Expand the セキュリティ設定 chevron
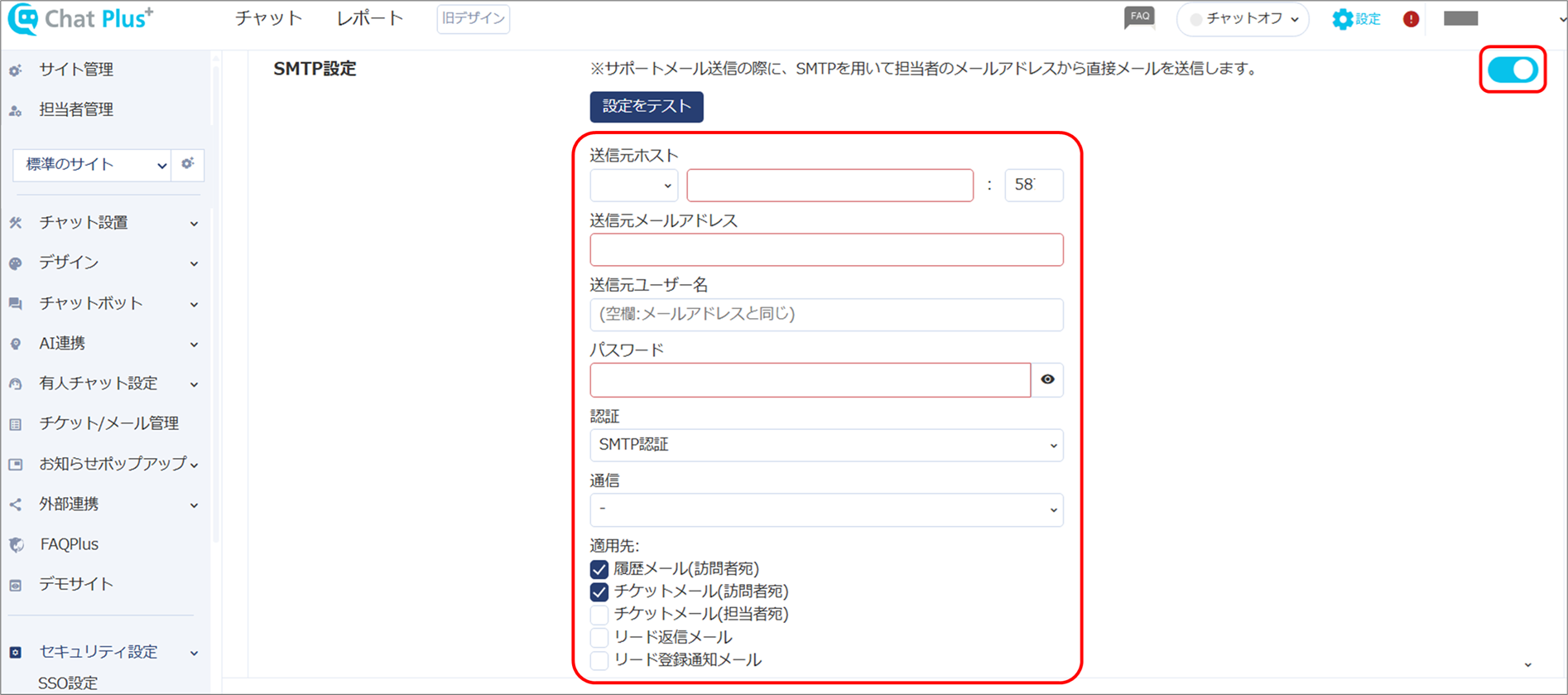 (x=194, y=654)
